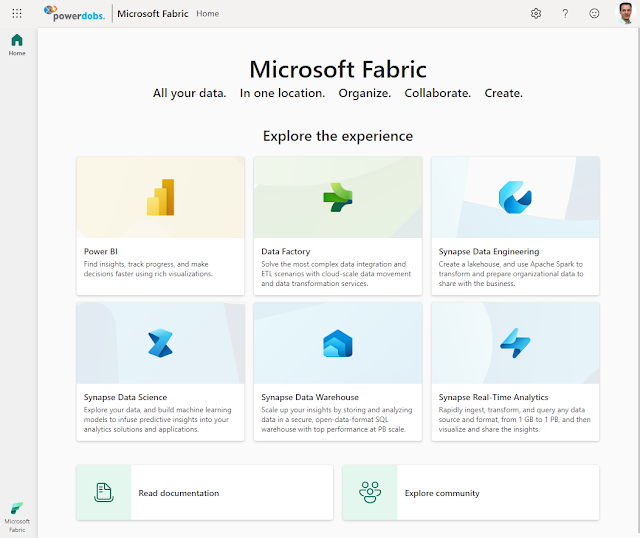Click description mentioning 1 GB to 1 PB

[514, 420]
